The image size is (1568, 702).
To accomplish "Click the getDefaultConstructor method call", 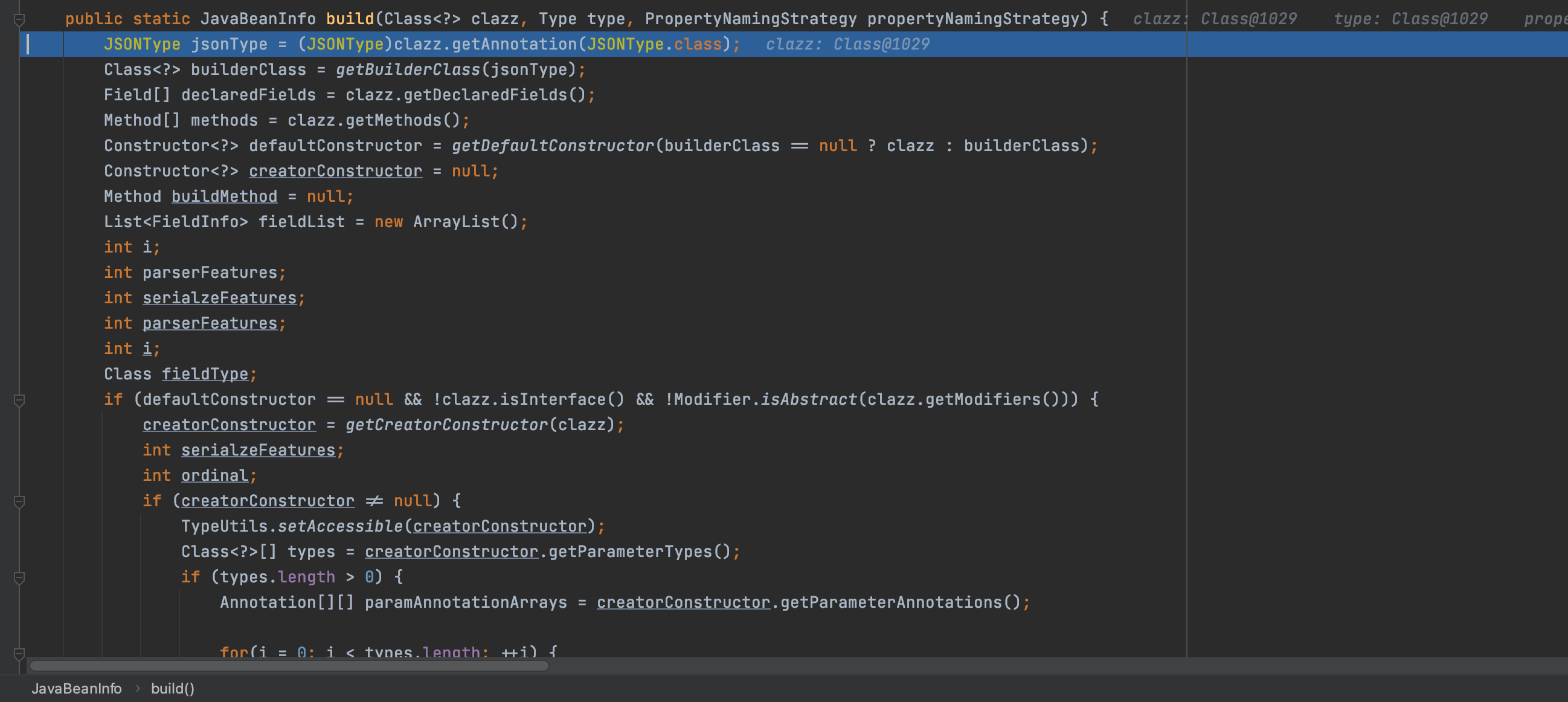I will (552, 146).
